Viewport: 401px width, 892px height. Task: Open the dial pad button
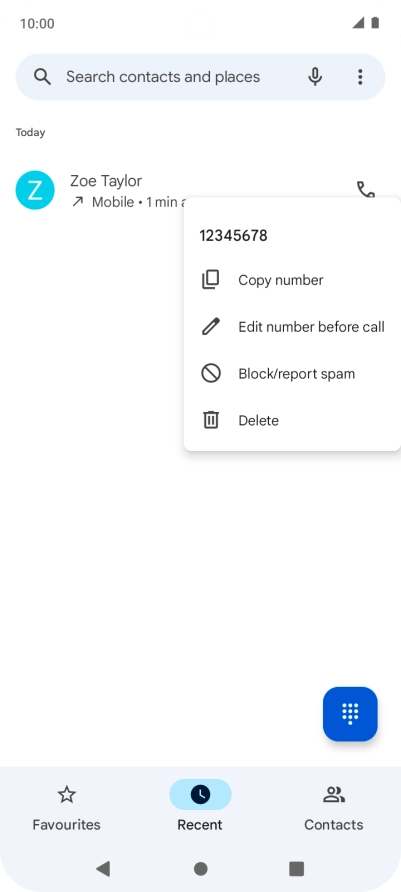tap(350, 714)
